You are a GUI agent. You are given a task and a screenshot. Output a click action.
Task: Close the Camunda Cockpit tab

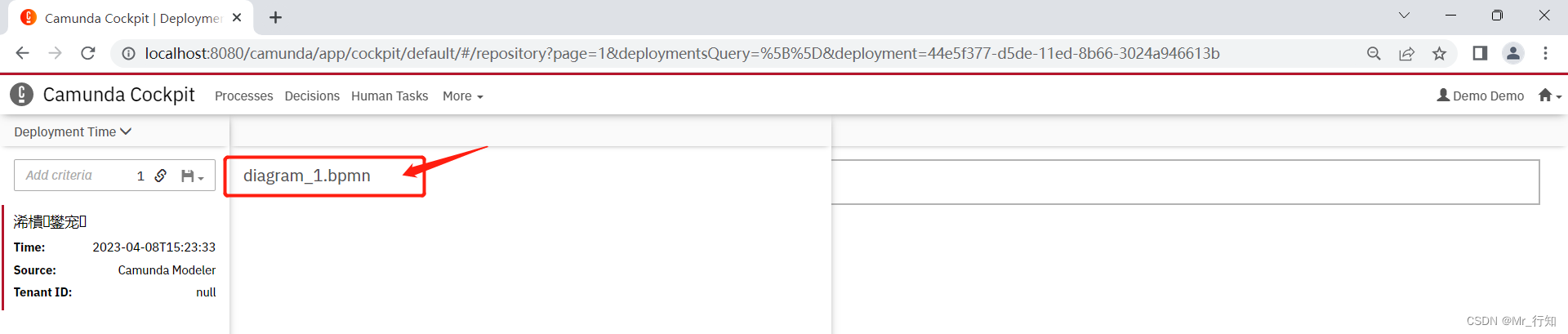coord(237,17)
